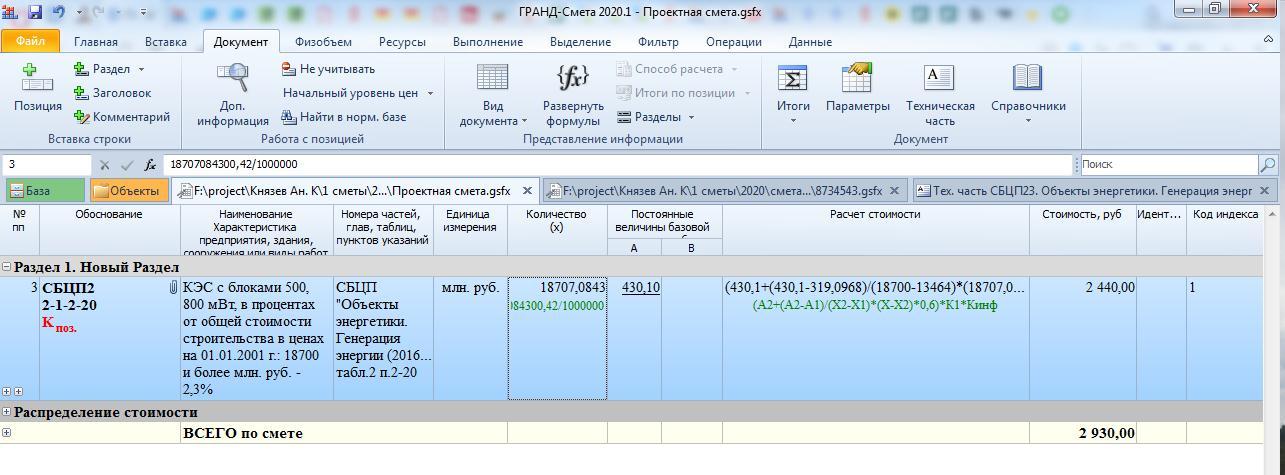This screenshot has height=475, width=1285.
Task: Select the cost cell 2 440,00
Action: pos(1082,339)
